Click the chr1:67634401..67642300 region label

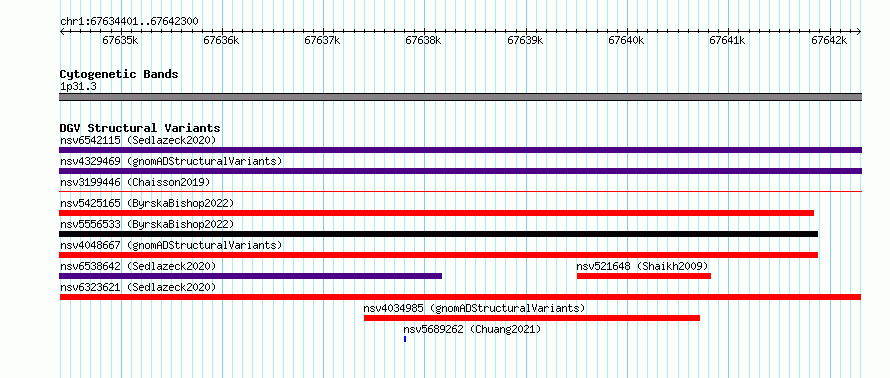coord(129,22)
